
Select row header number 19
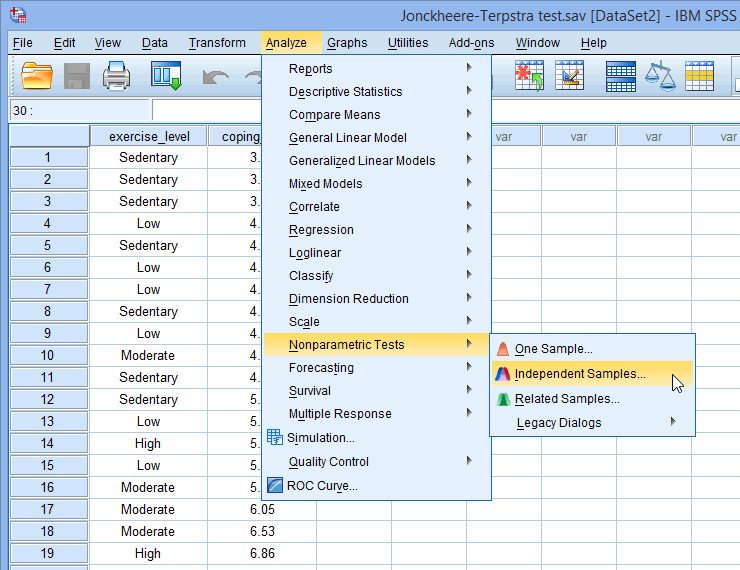coord(48,553)
